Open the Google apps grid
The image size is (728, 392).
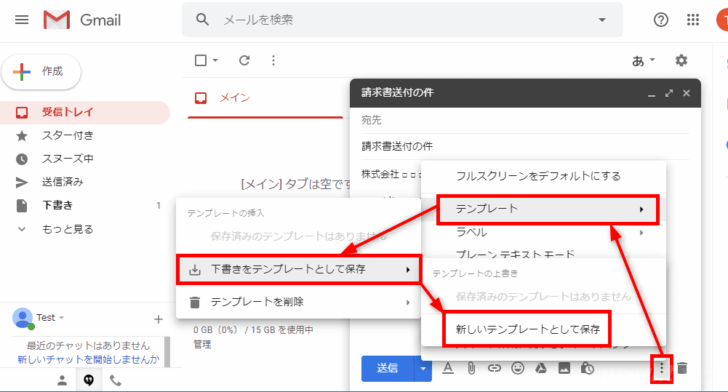click(x=693, y=20)
